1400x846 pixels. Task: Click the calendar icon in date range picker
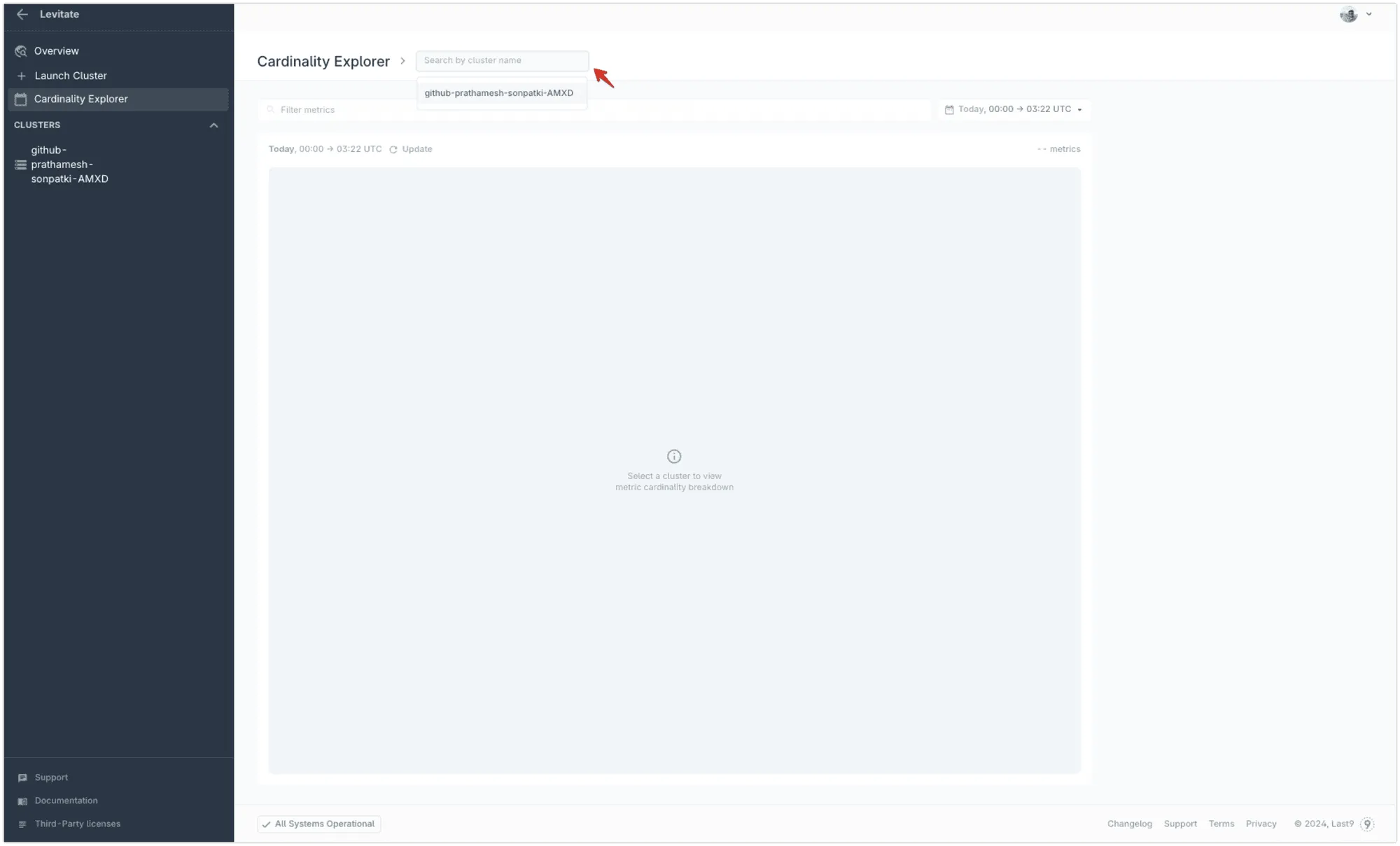(x=949, y=110)
